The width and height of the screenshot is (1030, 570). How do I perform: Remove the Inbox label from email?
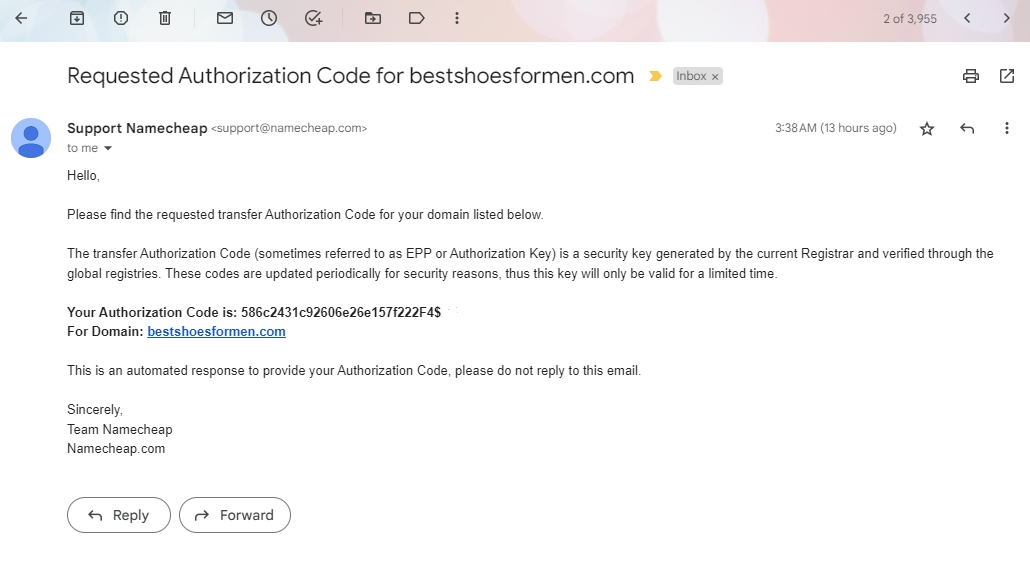715,77
